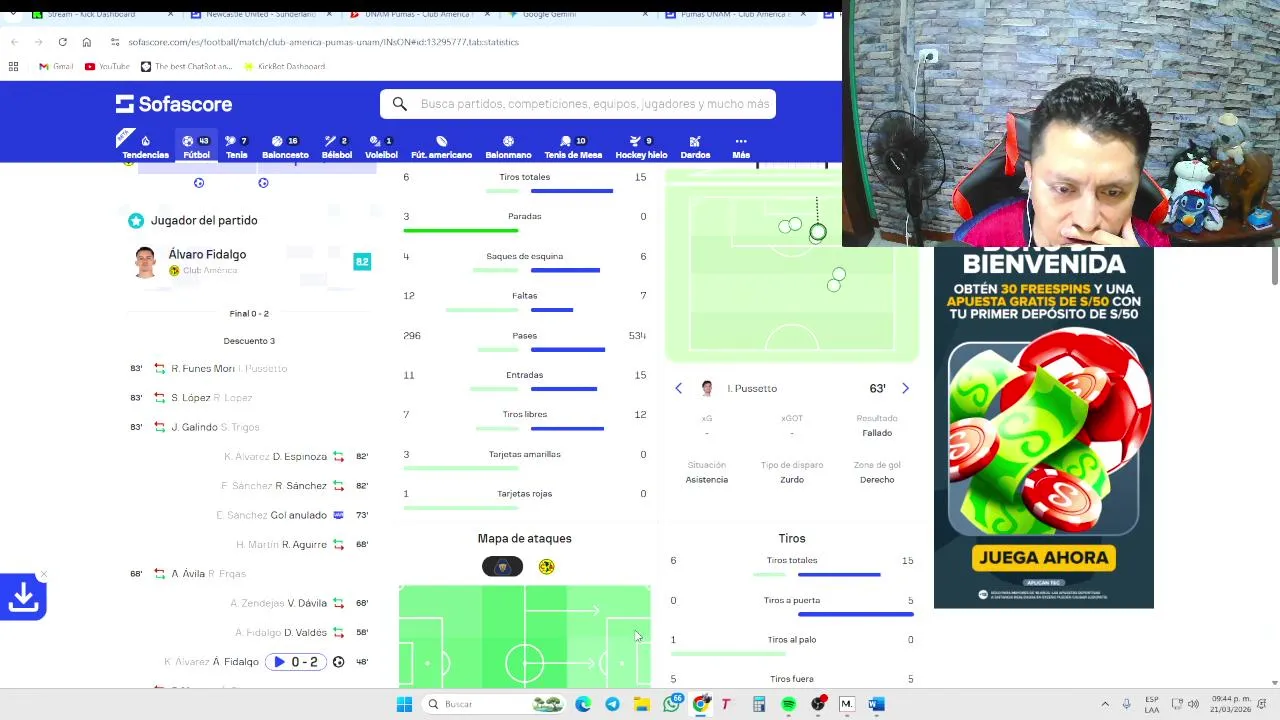Image resolution: width=1280 pixels, height=720 pixels.
Task: Click the browser address bar URL
Action: tap(323, 42)
